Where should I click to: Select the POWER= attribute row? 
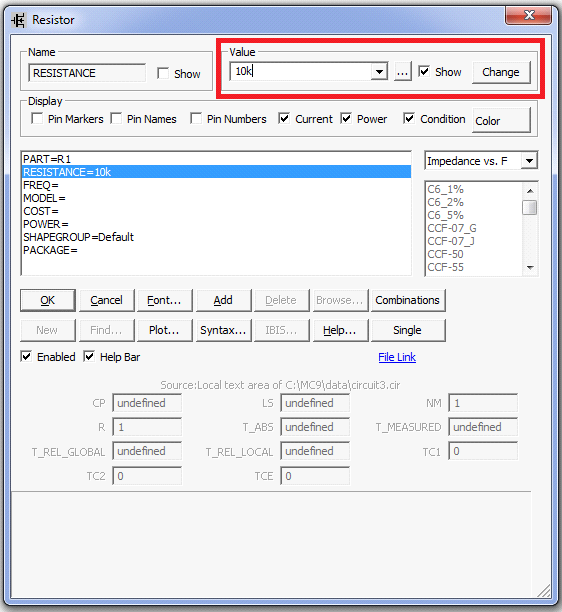(217, 224)
